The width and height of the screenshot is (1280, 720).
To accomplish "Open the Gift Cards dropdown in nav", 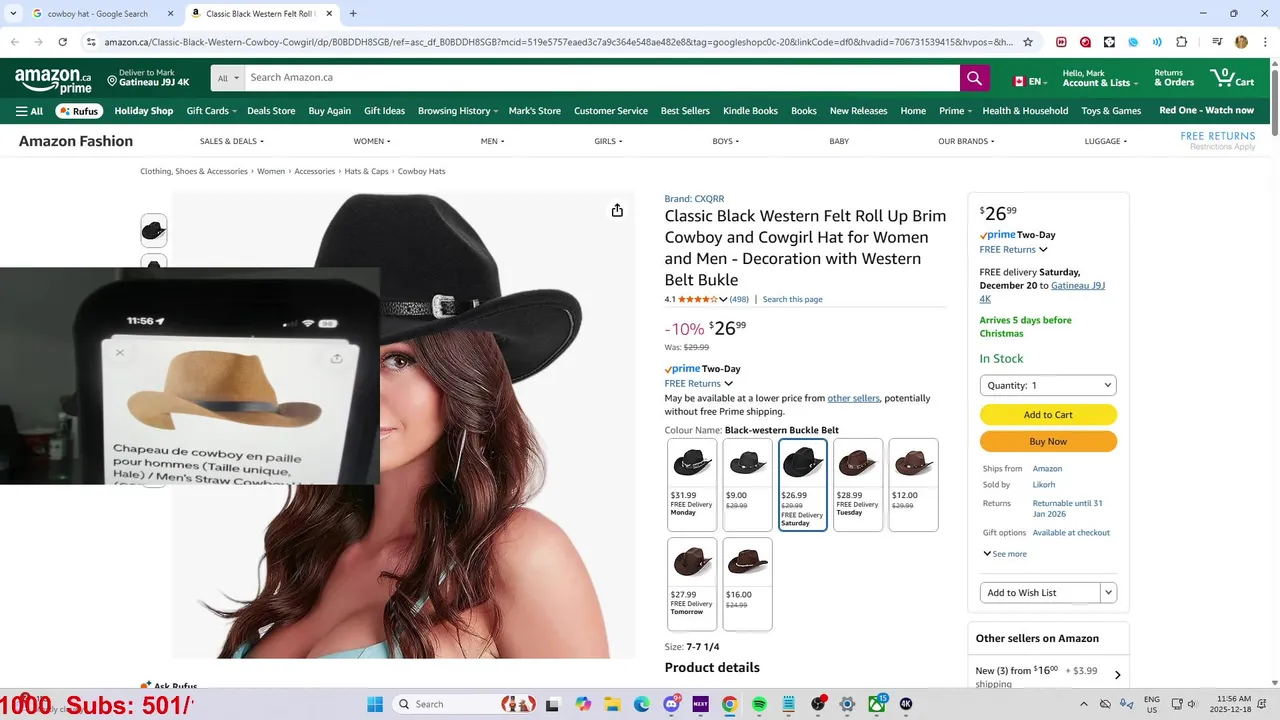I will [x=212, y=111].
